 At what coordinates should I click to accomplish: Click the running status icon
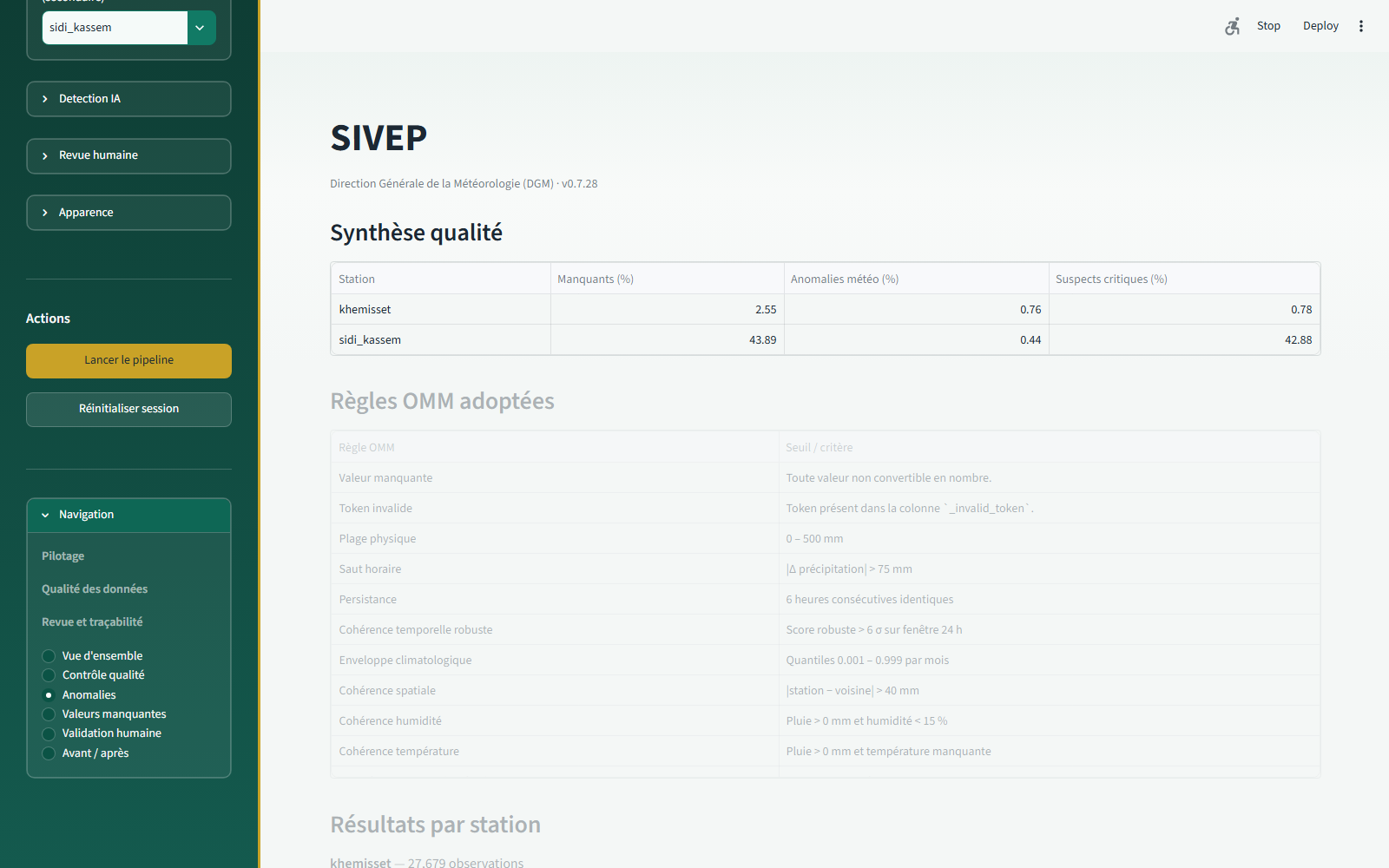coord(1233,26)
